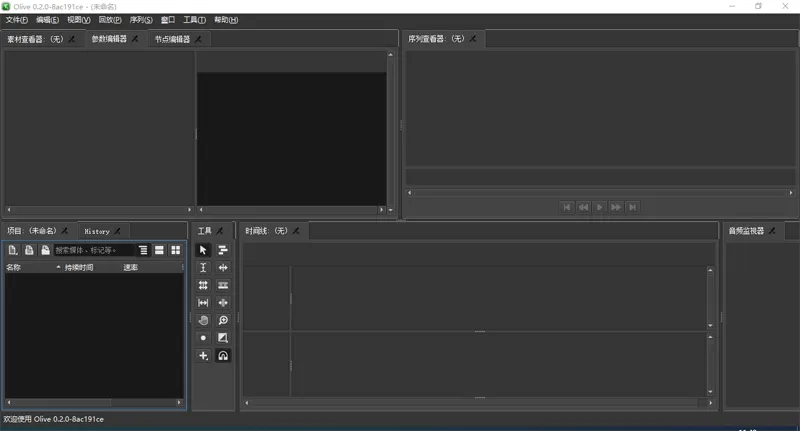Switch project panel to tree view
This screenshot has height=431, width=800.
point(144,250)
